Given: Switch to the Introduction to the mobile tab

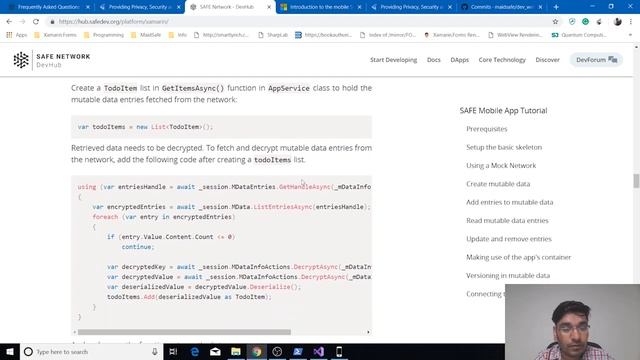Looking at the screenshot, I should pyautogui.click(x=320, y=7).
